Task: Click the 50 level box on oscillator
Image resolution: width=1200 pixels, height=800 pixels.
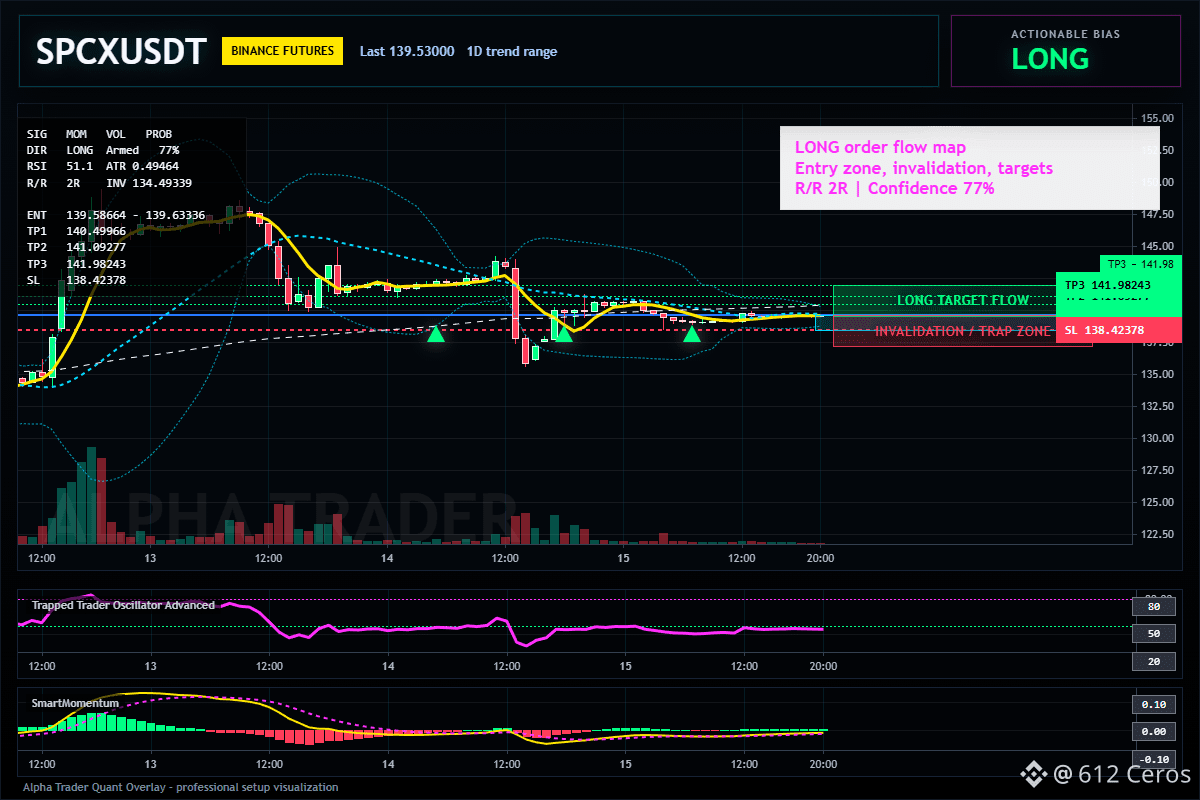Action: [1153, 634]
